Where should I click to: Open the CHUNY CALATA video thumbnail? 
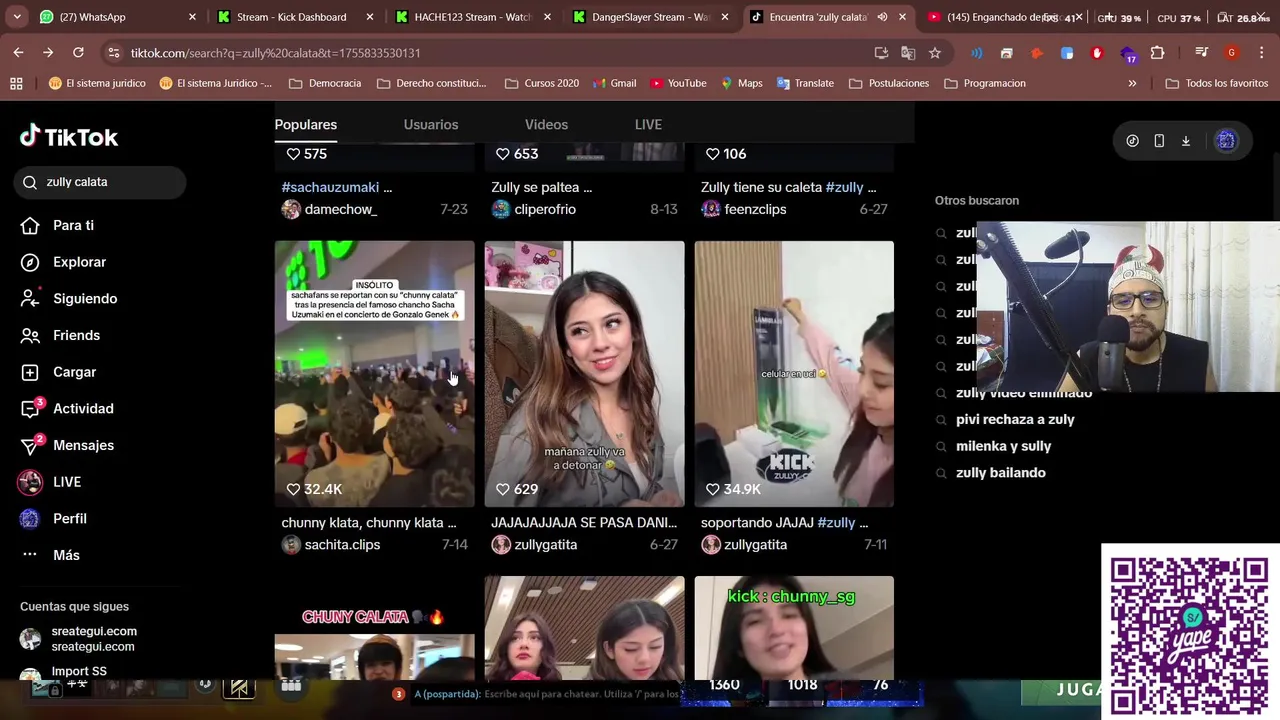375,628
